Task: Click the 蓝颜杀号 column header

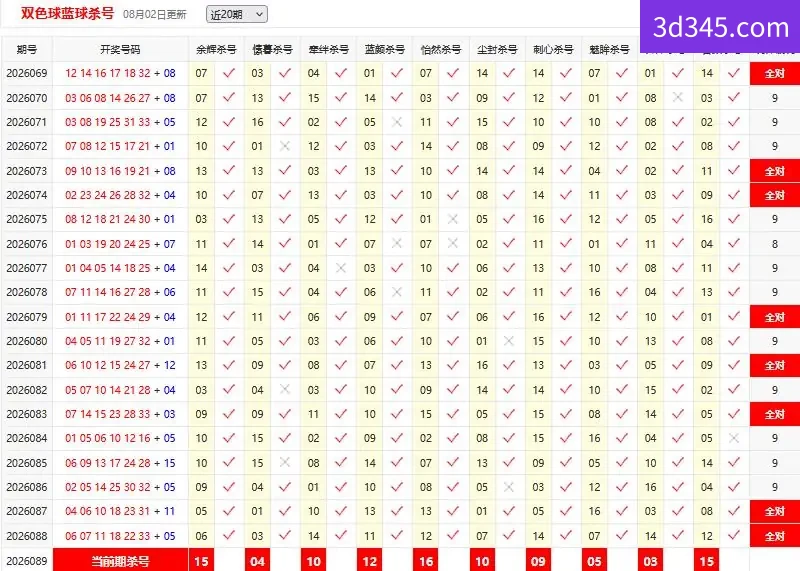Action: coord(385,49)
